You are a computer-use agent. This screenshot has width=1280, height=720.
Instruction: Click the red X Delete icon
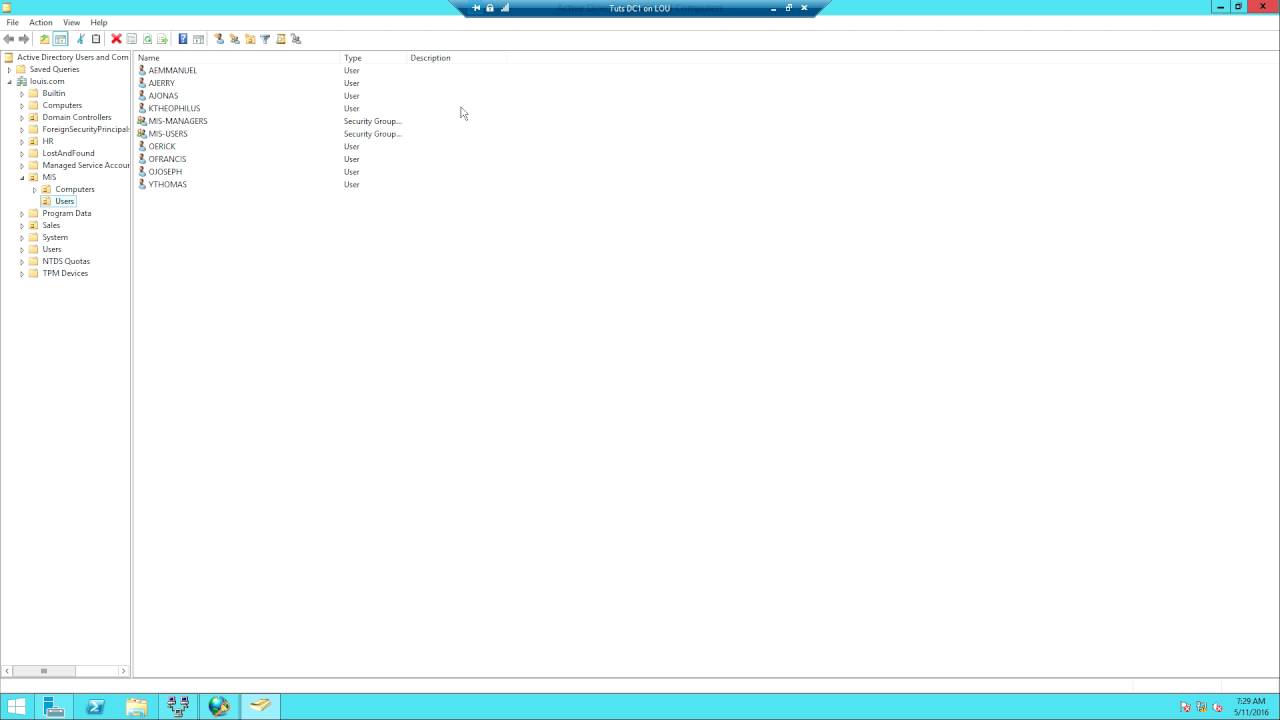116,39
